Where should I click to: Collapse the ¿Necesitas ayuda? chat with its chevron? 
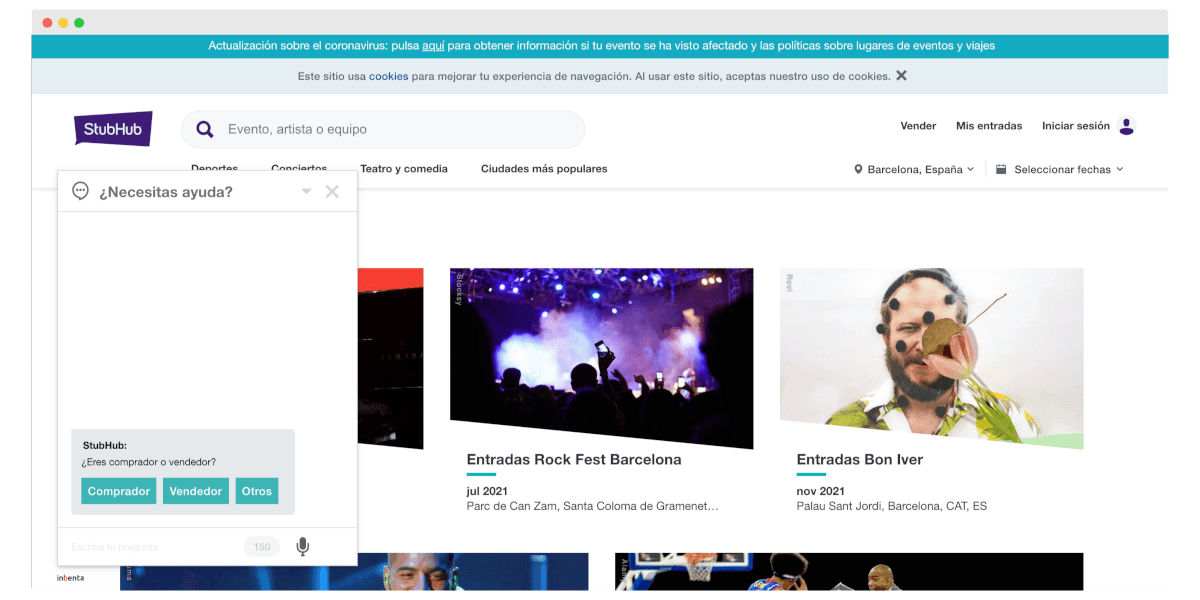tap(306, 190)
